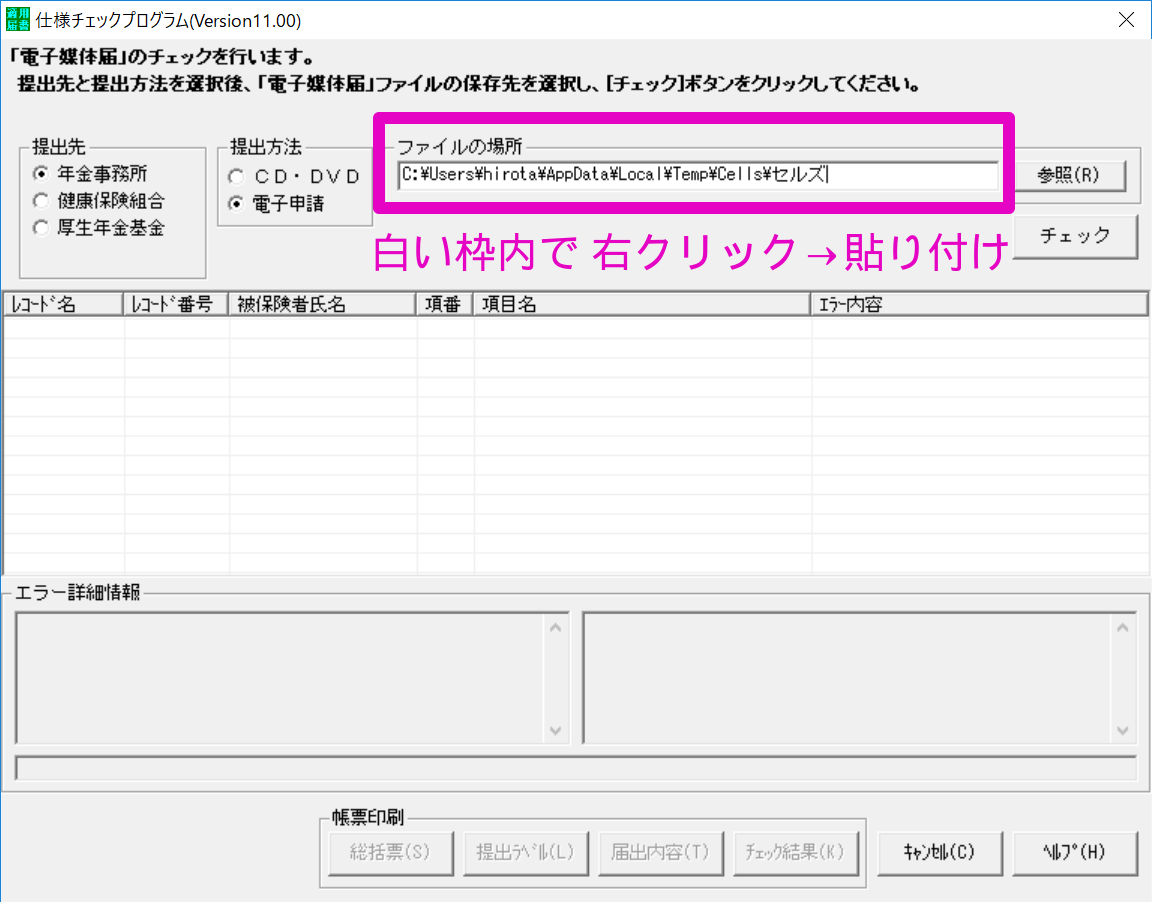Screen dimensions: 1152x902
Task: Click the 提出ラベル(L) button
Action: point(525,852)
